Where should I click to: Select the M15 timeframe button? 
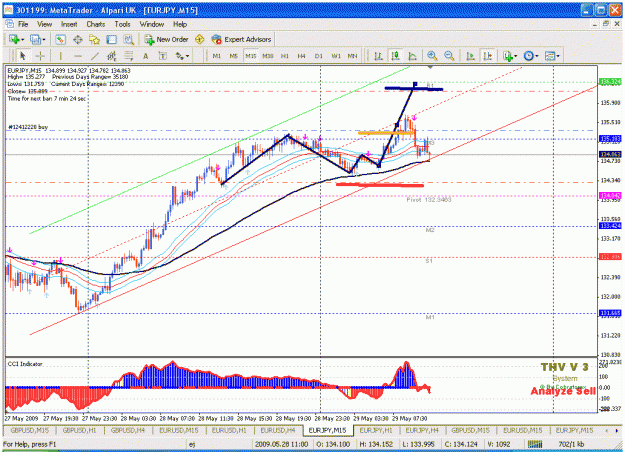251,56
